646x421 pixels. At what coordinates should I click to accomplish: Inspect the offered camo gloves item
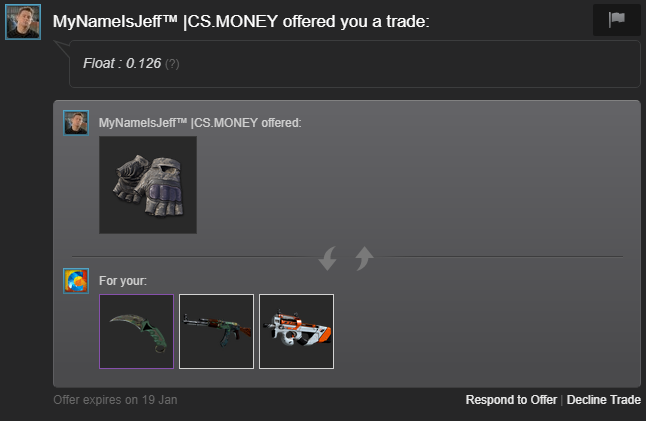(148, 185)
